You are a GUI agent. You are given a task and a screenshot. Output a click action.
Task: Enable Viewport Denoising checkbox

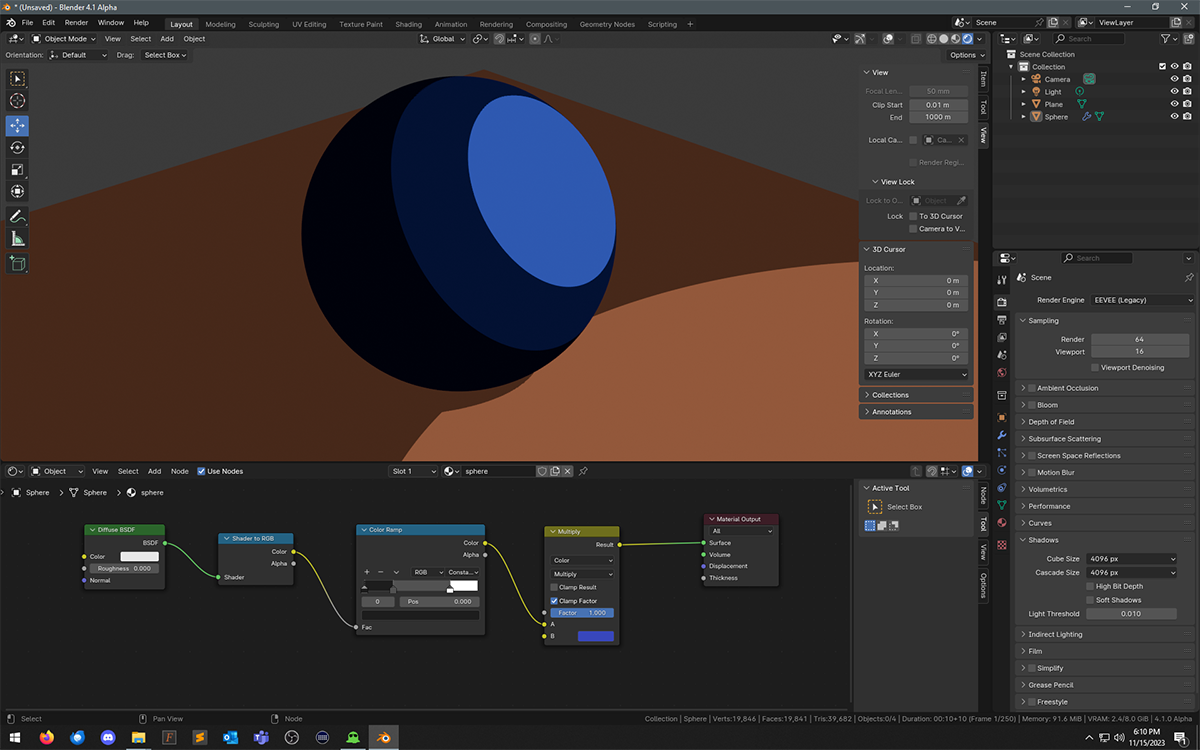pos(1095,368)
